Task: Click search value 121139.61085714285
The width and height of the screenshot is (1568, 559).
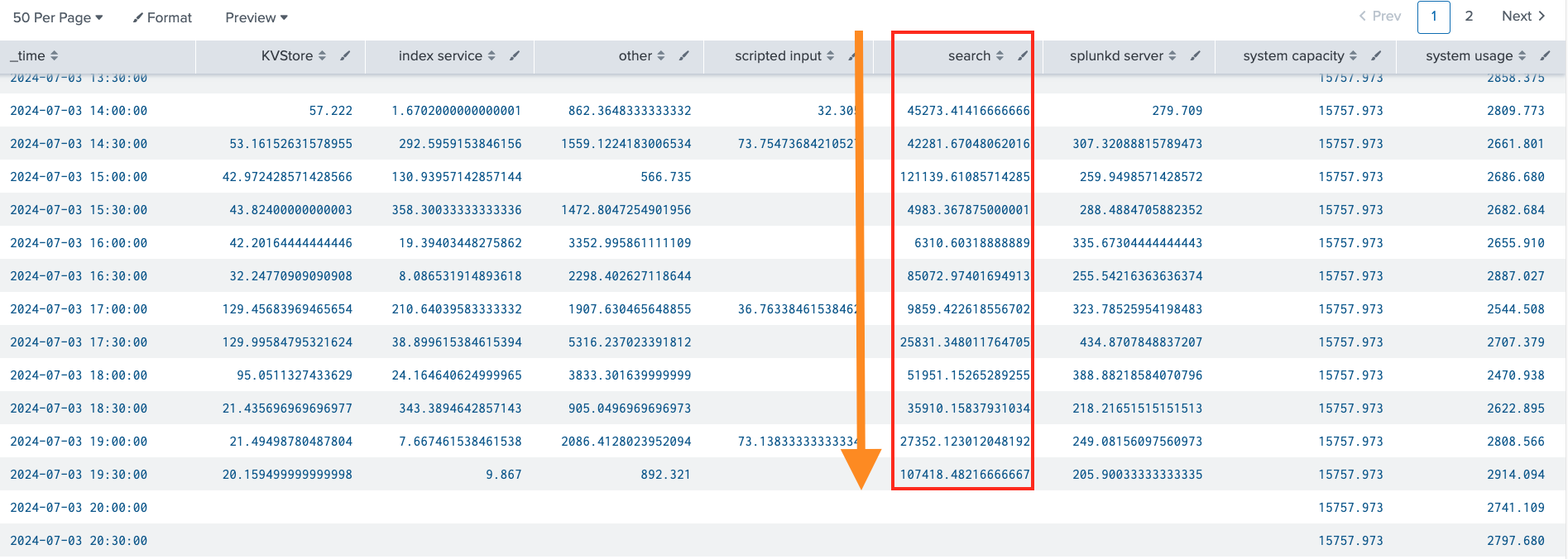Action: (965, 177)
